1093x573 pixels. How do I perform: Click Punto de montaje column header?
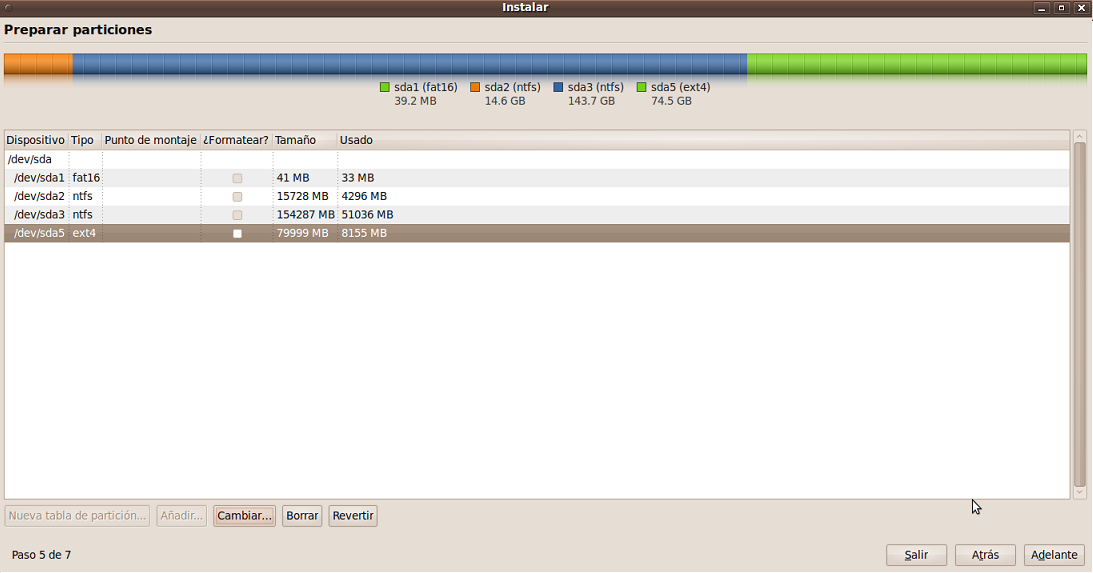[x=151, y=140]
